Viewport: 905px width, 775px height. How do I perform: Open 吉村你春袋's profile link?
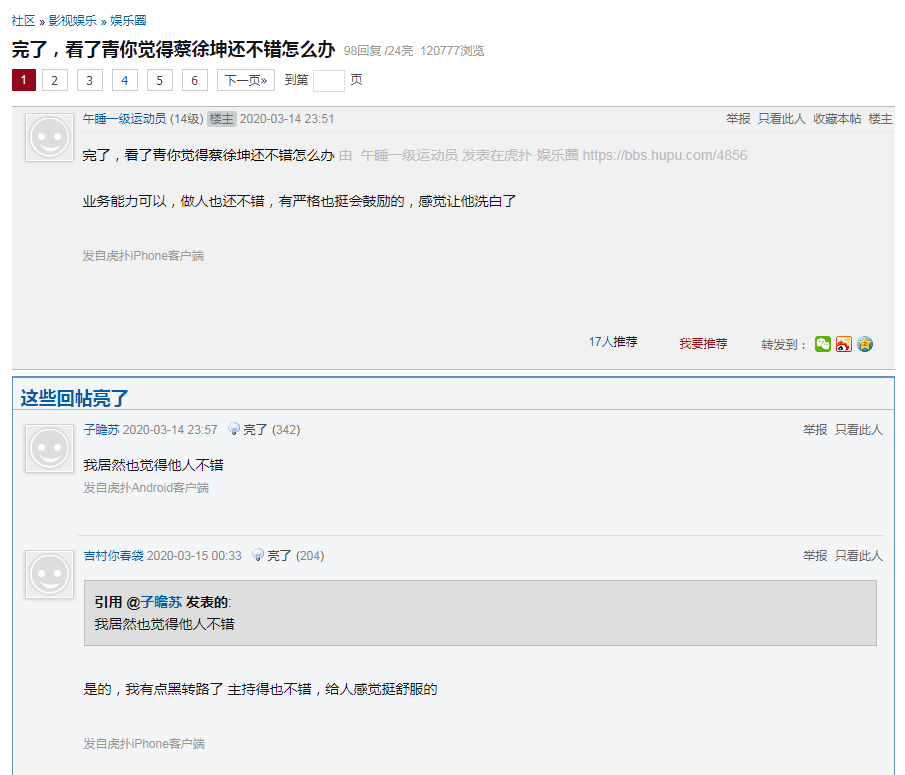114,556
